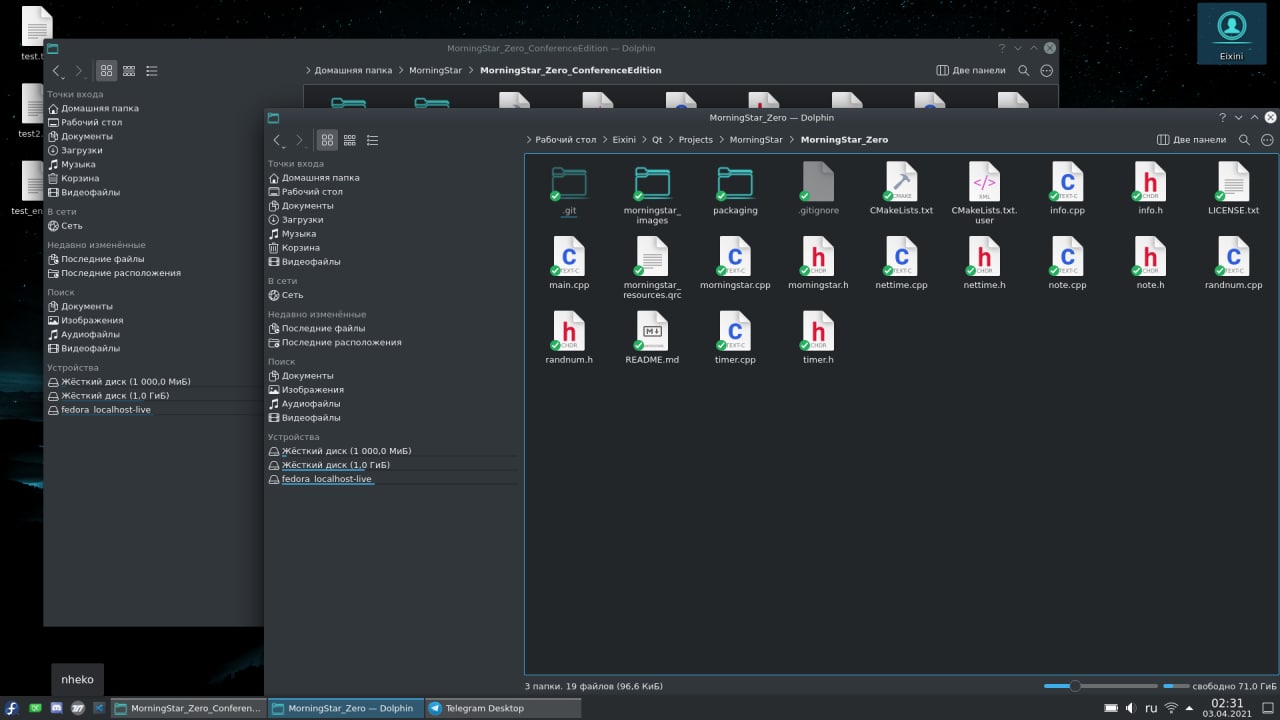The image size is (1280, 720).
Task: Select randnum.h file
Action: [569, 338]
